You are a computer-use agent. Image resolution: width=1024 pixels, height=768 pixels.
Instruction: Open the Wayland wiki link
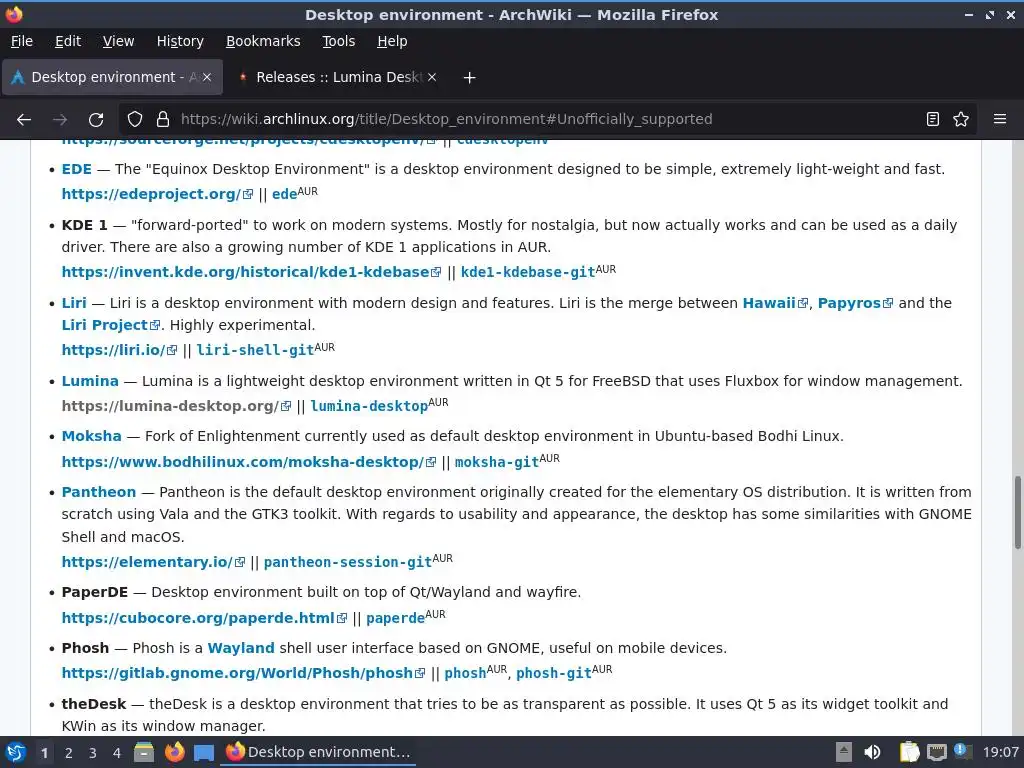tap(241, 648)
